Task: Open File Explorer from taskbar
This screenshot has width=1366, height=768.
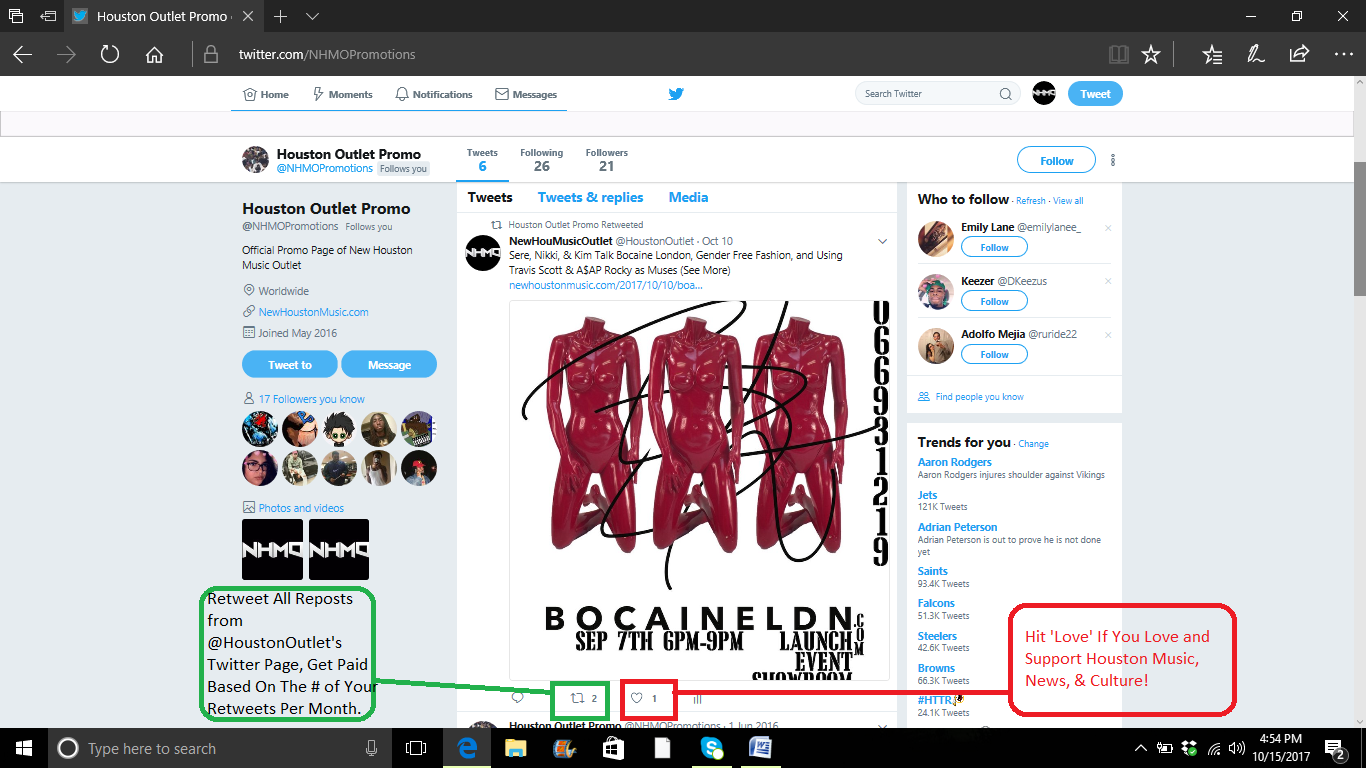Action: click(x=515, y=748)
